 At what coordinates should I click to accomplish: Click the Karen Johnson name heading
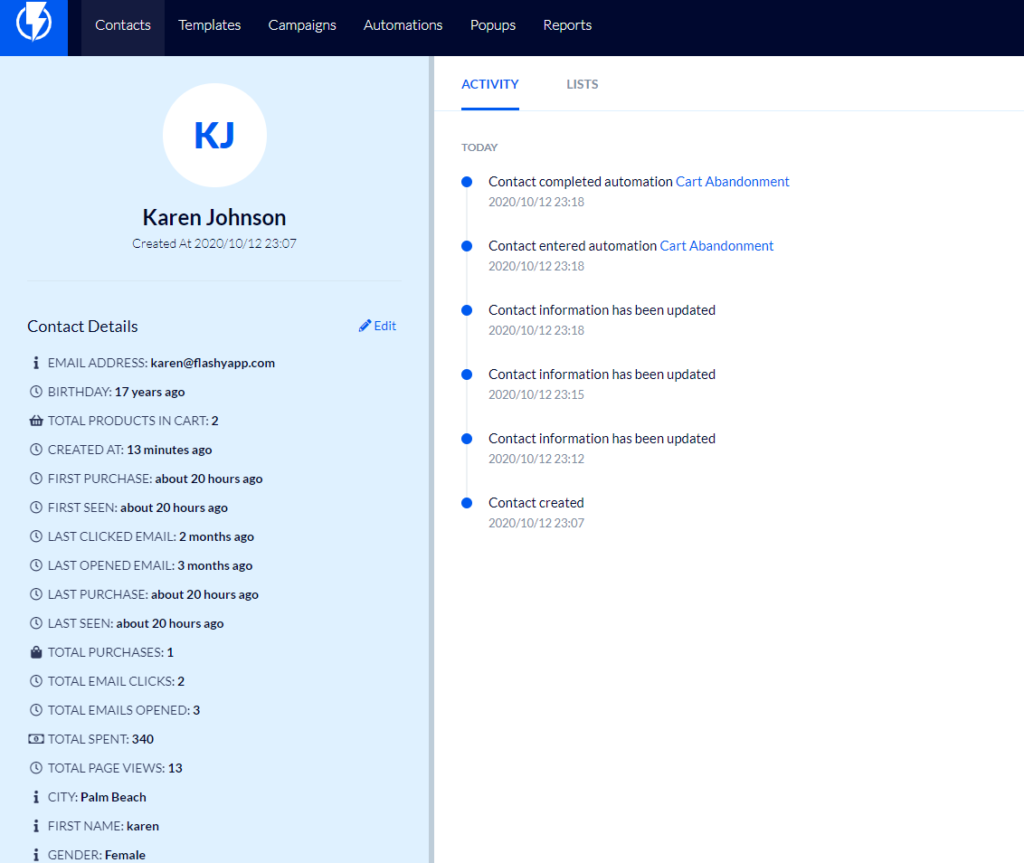tap(214, 217)
